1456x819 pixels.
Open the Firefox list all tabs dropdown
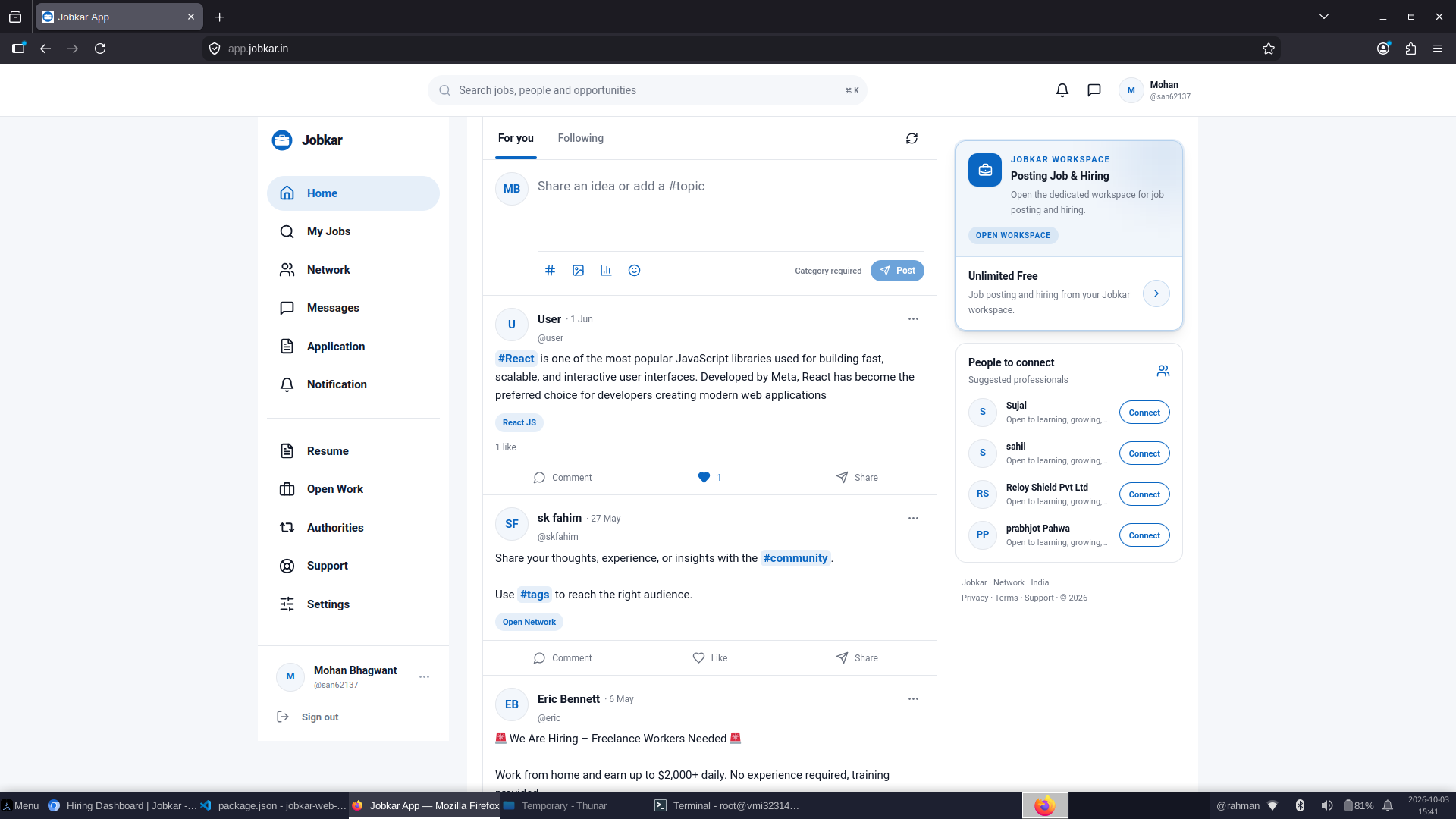tap(1324, 17)
